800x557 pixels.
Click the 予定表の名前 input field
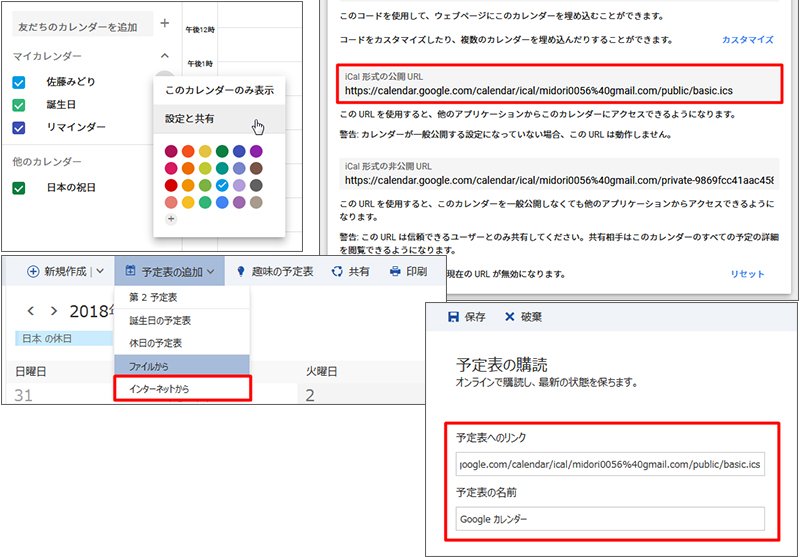(610, 519)
